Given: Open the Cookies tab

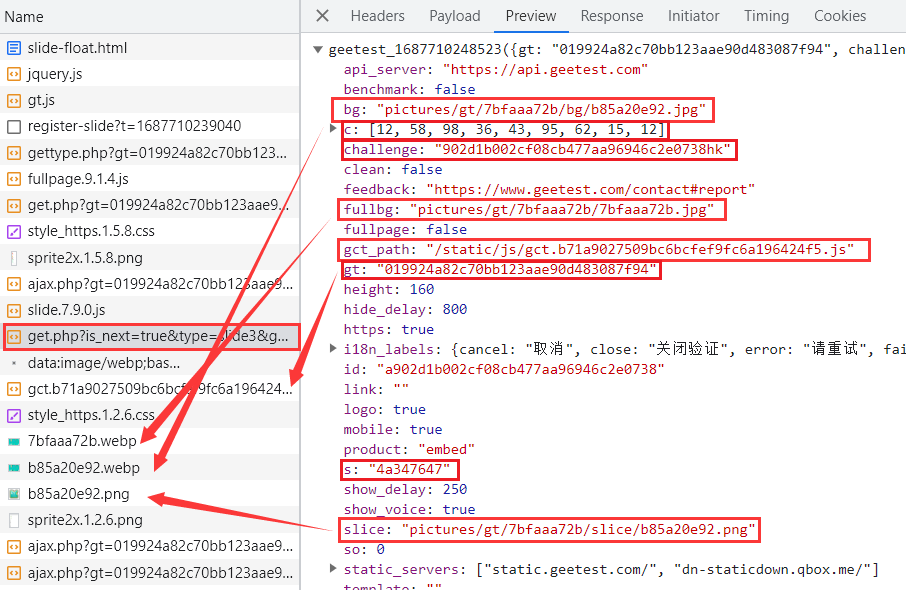Looking at the screenshot, I should click(840, 16).
